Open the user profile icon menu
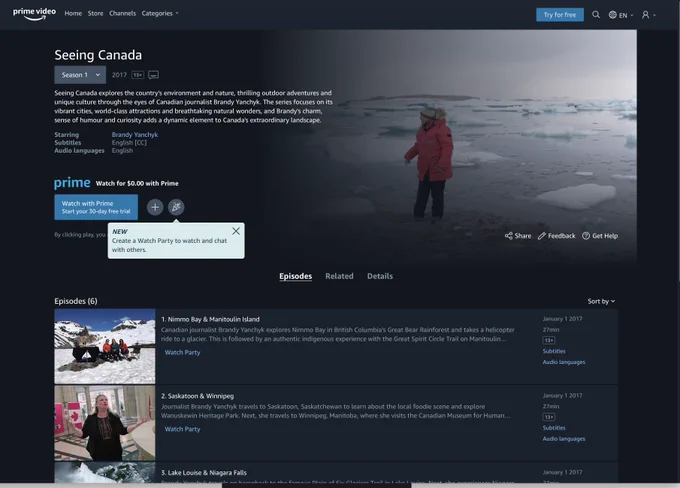 coord(648,15)
